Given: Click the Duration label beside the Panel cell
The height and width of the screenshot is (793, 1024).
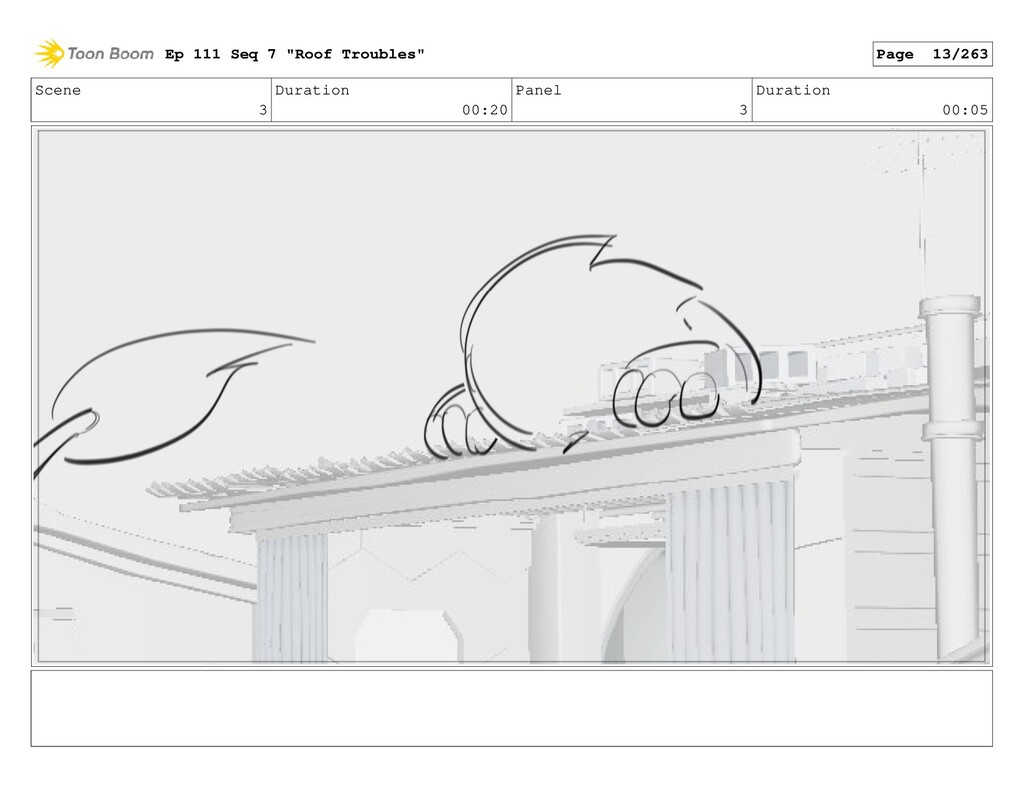Looking at the screenshot, I should coord(793,90).
